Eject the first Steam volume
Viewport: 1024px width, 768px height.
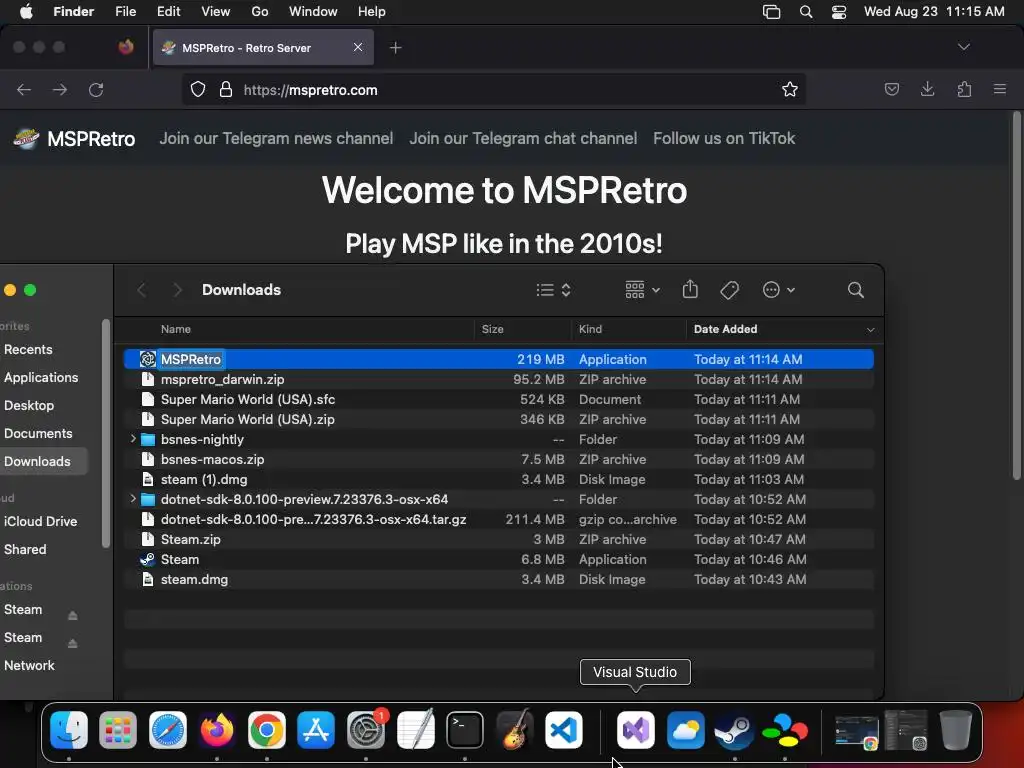(72, 615)
